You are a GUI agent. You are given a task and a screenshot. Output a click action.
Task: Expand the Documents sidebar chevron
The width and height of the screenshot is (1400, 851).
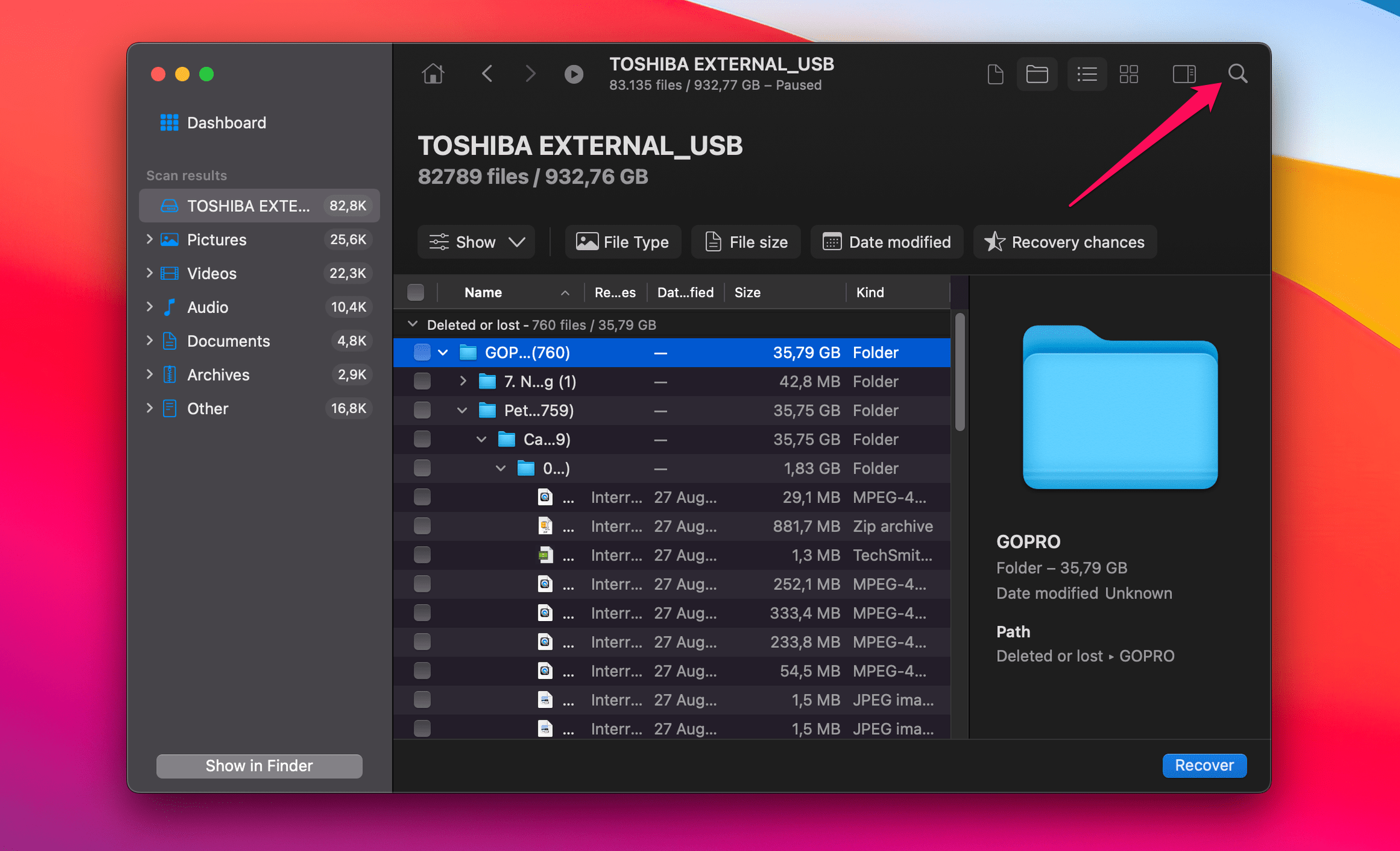point(149,341)
